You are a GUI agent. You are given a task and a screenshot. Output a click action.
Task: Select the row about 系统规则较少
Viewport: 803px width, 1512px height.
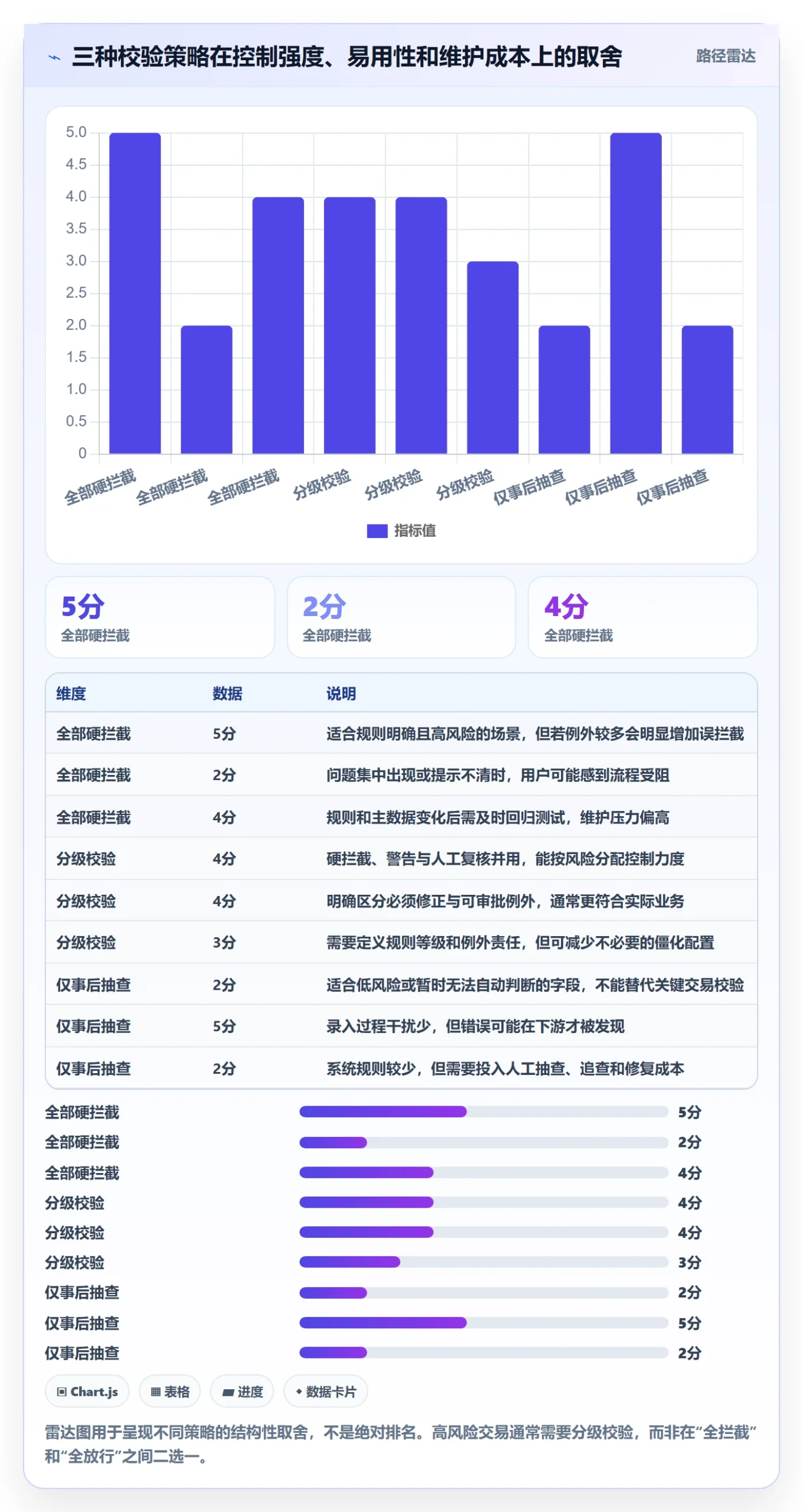401,1068
